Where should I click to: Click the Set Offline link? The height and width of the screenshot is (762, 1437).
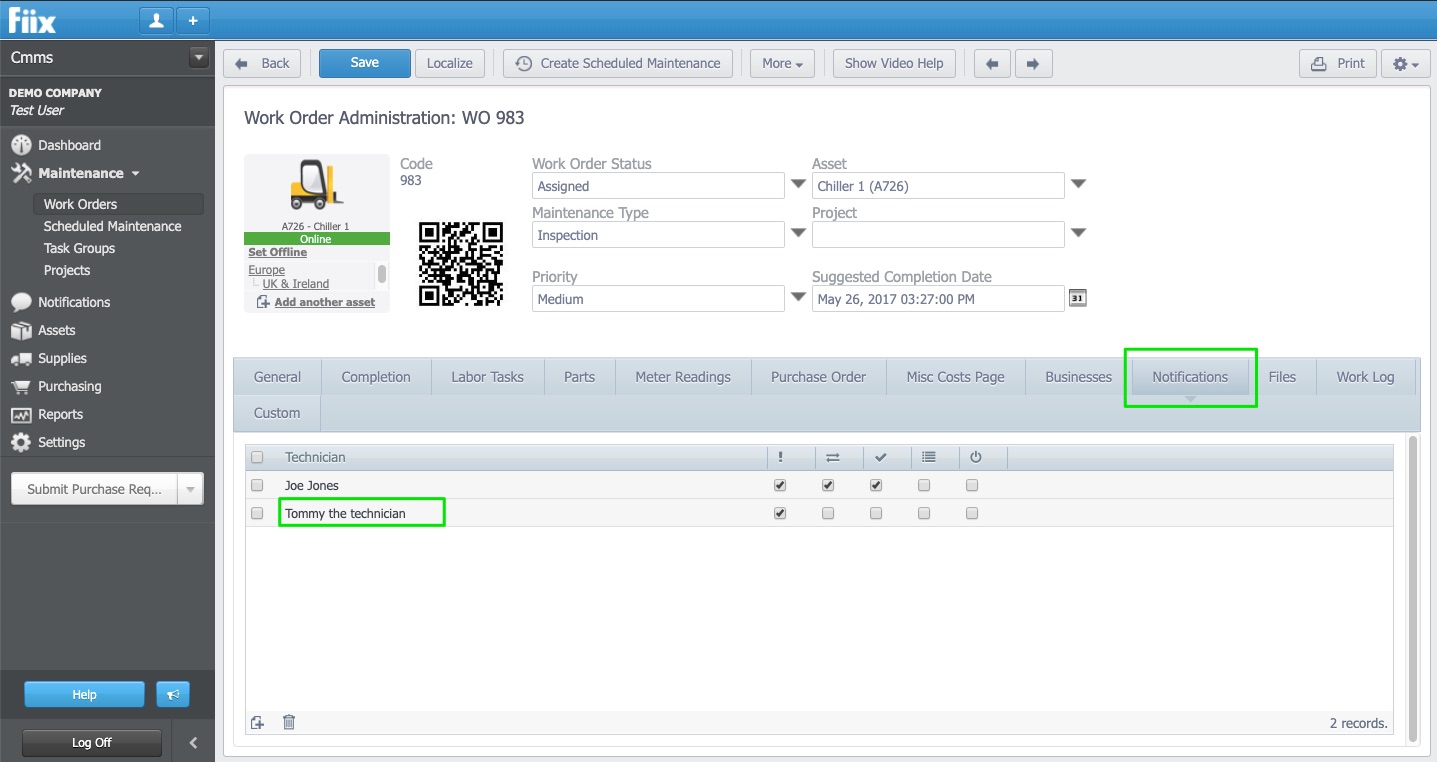tap(277, 252)
